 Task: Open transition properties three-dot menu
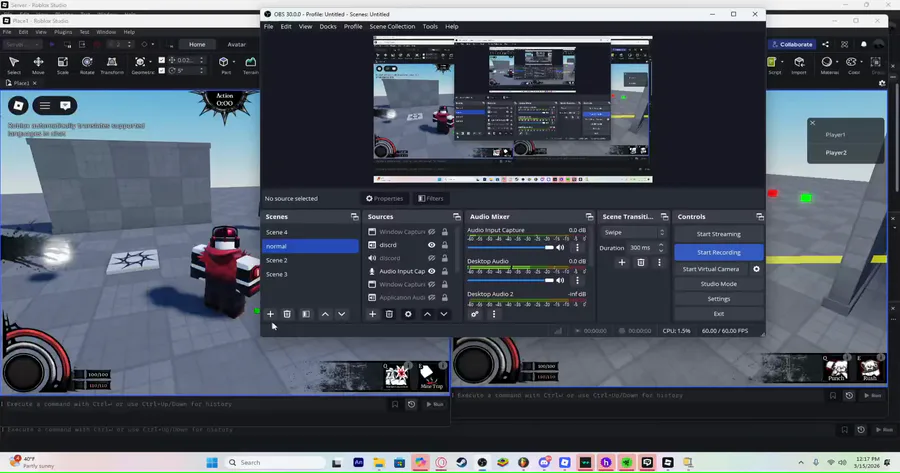pyautogui.click(x=659, y=262)
